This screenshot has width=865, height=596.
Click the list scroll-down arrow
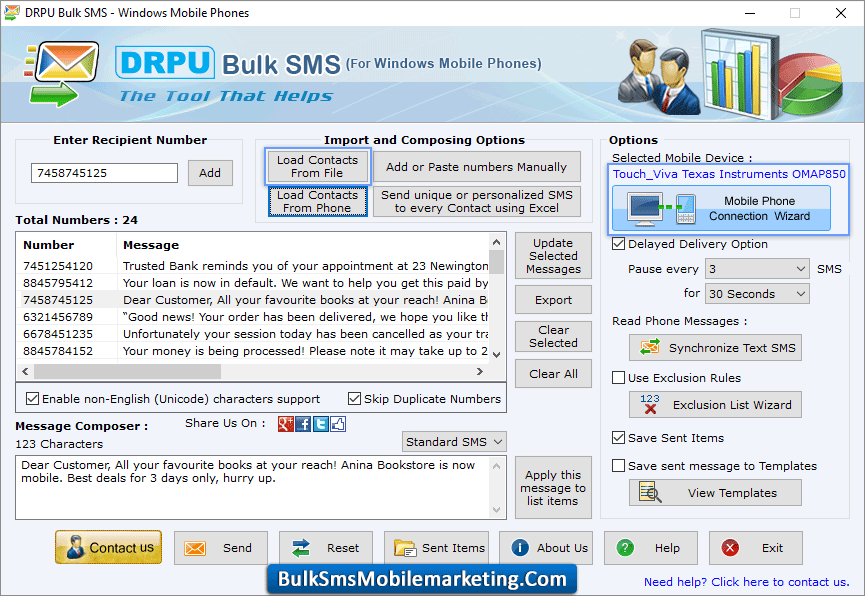[496, 355]
